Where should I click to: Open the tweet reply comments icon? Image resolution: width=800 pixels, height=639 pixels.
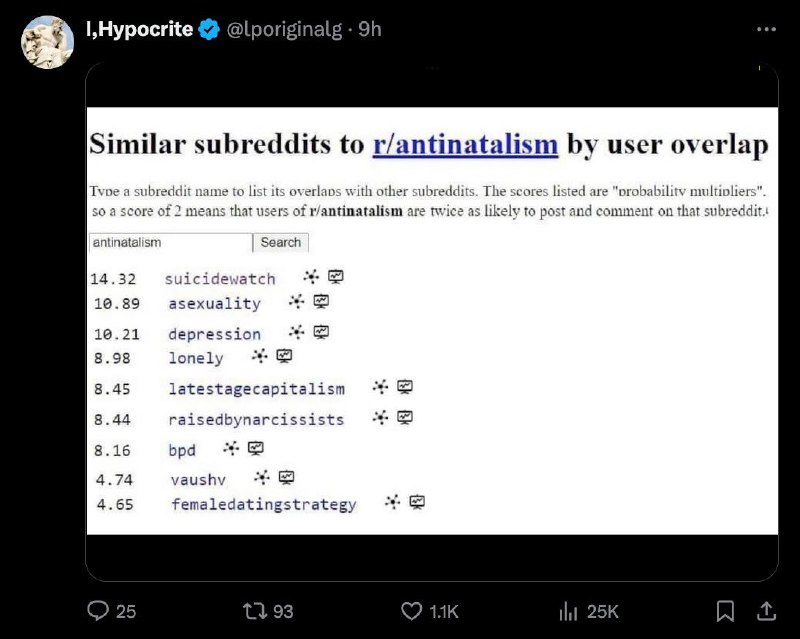98,610
